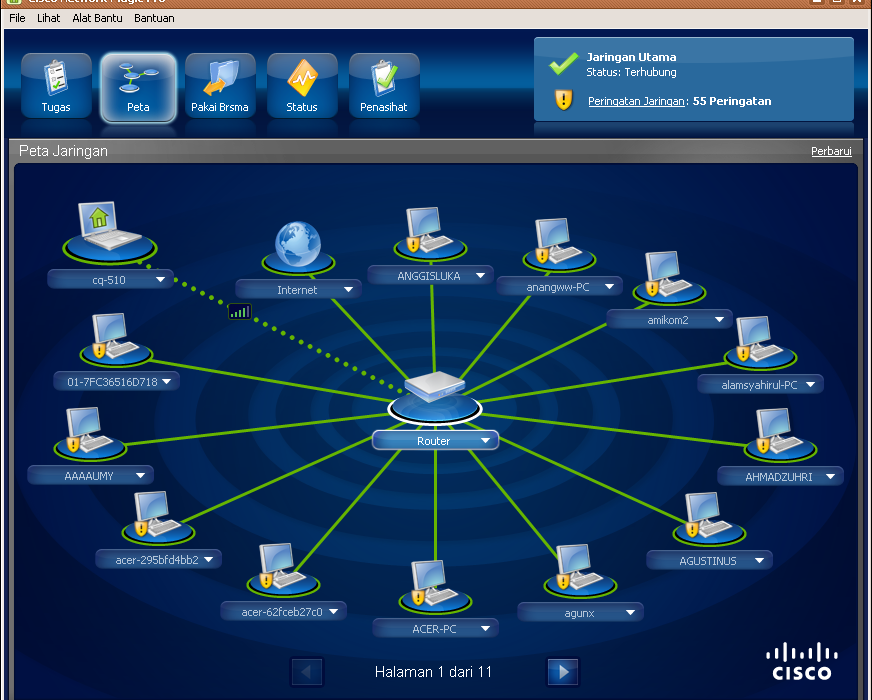Click the ANGGISLUKA computer icon
The width and height of the screenshot is (872, 700).
point(430,232)
